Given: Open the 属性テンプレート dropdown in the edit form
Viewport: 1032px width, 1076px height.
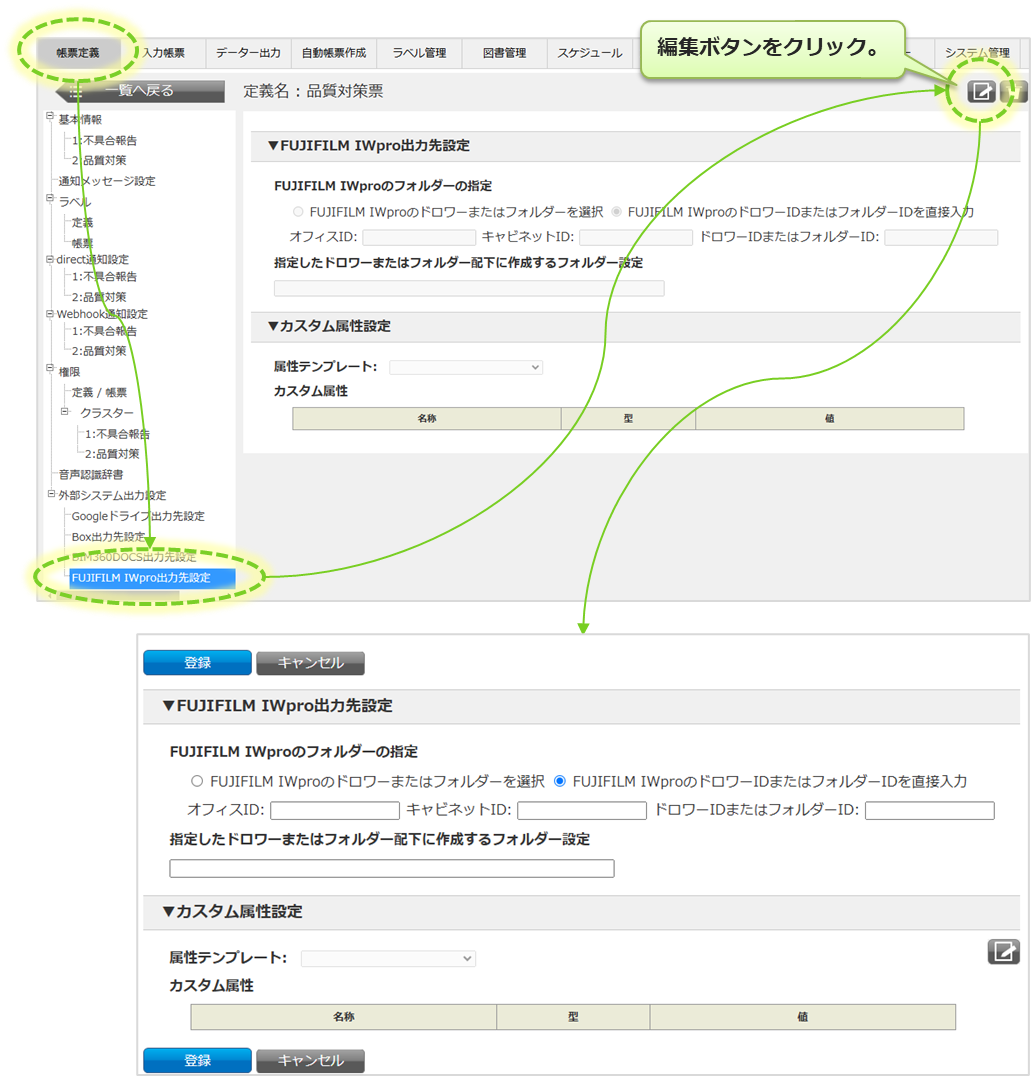Looking at the screenshot, I should coord(388,958).
